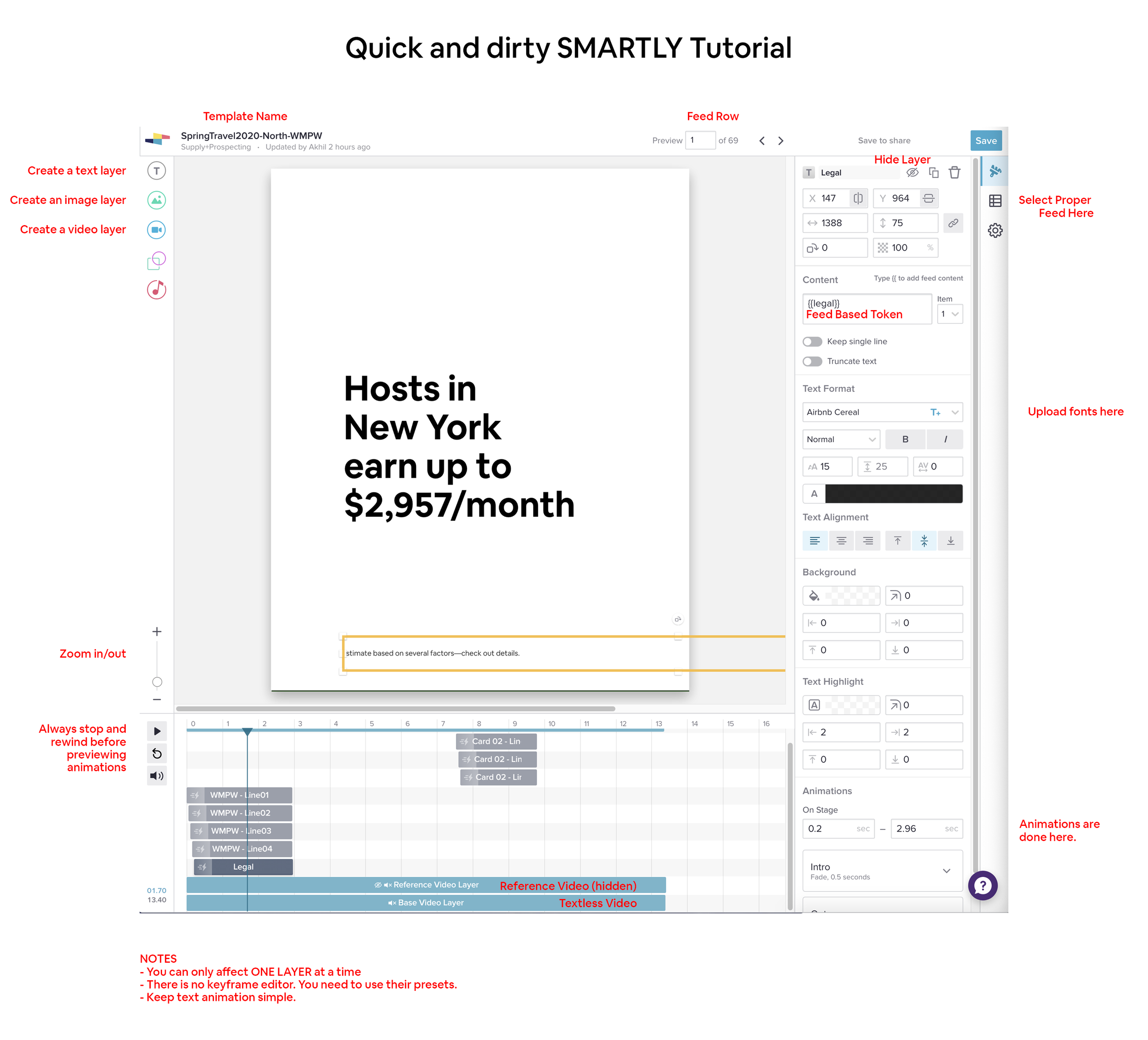Align text to top
The height and width of the screenshot is (1040, 1148).
(x=898, y=541)
